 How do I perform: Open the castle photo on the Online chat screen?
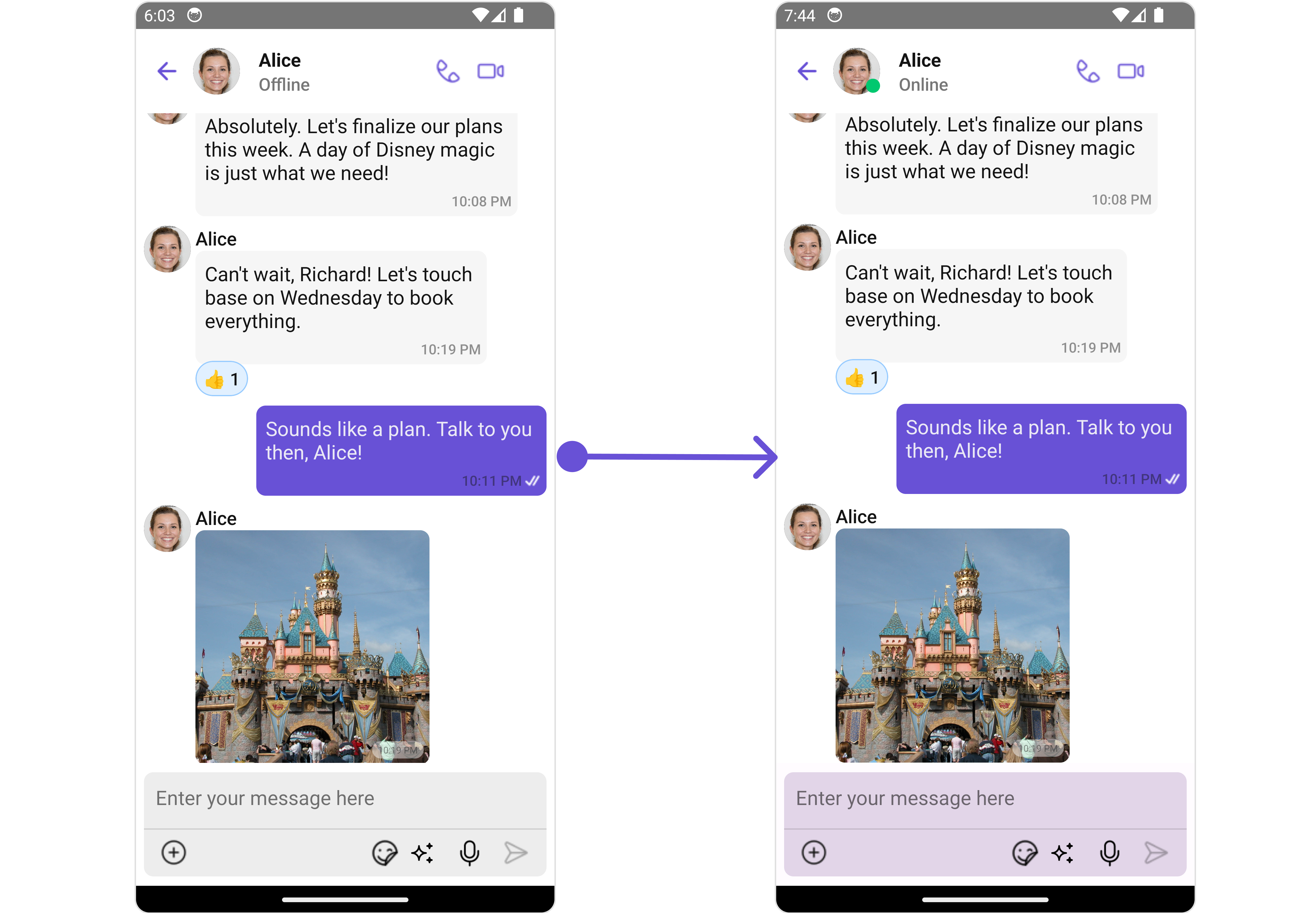coord(952,645)
